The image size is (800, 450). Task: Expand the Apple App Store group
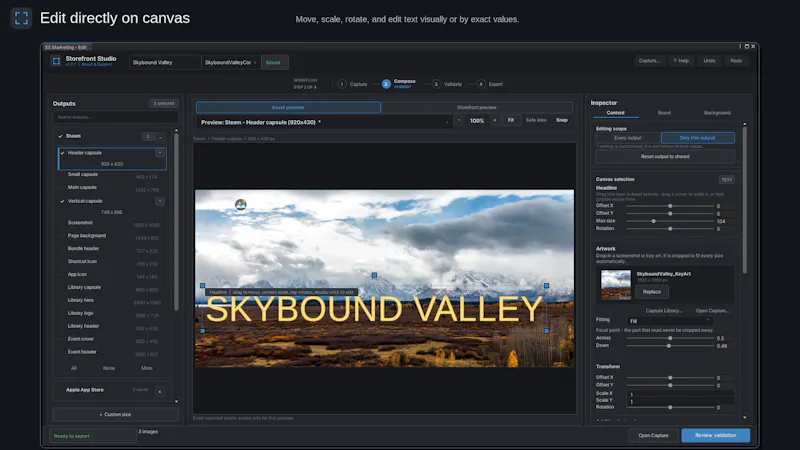(x=160, y=391)
